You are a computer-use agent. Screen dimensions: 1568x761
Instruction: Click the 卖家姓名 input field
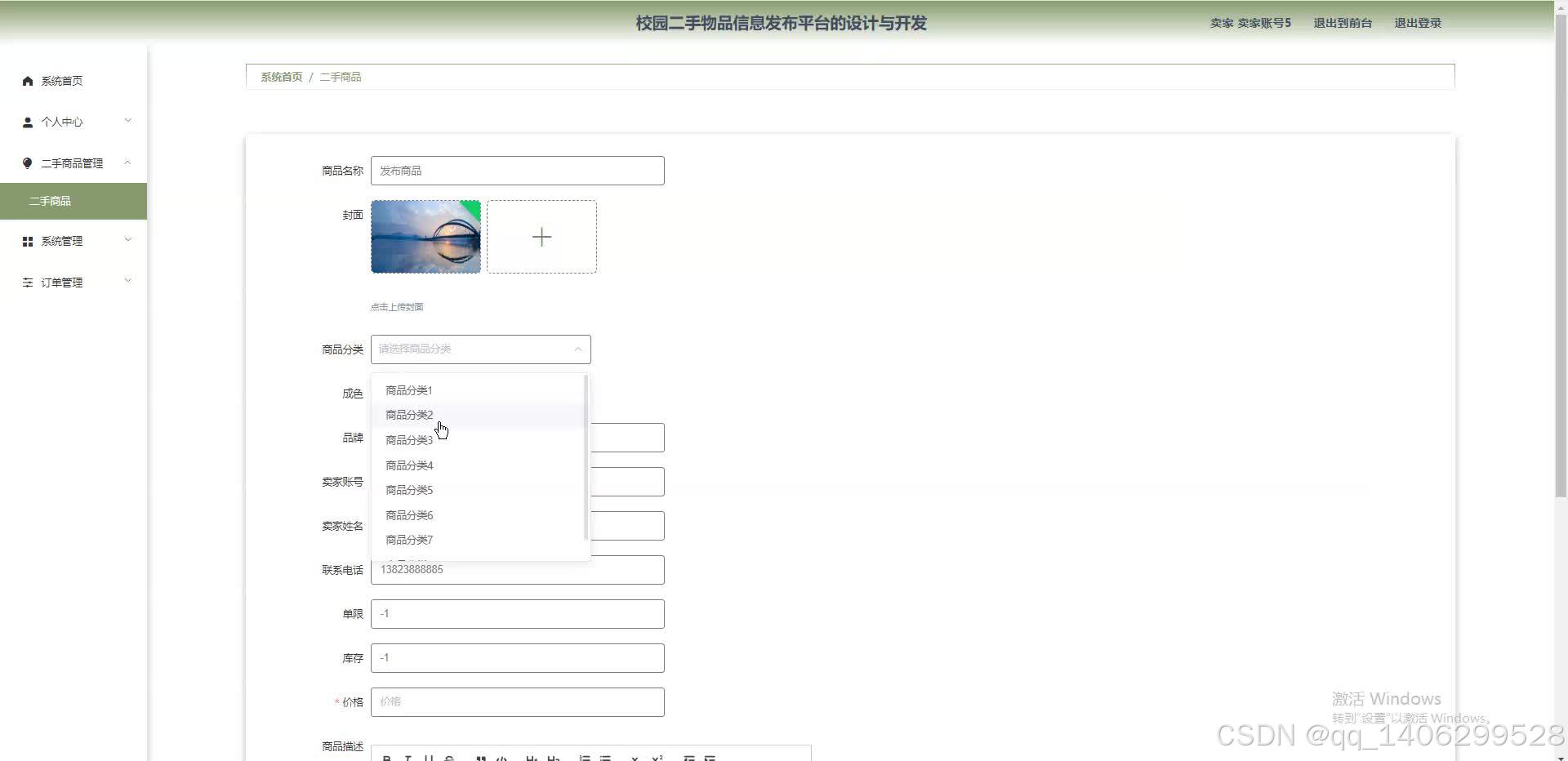(627, 526)
